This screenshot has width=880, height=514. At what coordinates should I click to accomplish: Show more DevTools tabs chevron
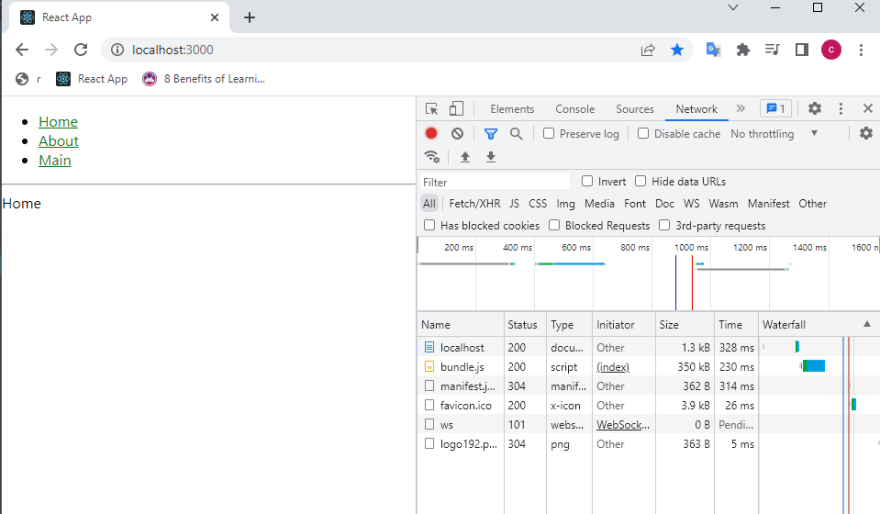pyautogui.click(x=740, y=108)
